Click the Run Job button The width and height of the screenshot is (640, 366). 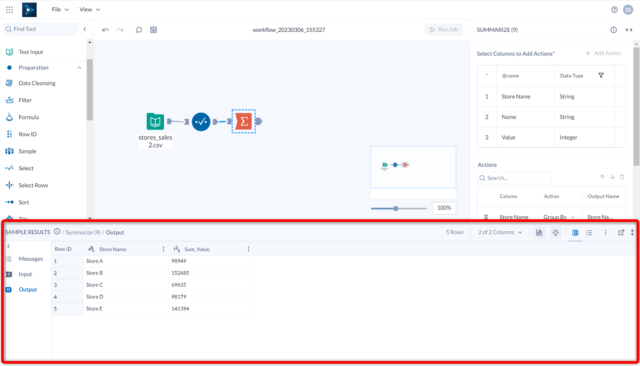click(444, 29)
